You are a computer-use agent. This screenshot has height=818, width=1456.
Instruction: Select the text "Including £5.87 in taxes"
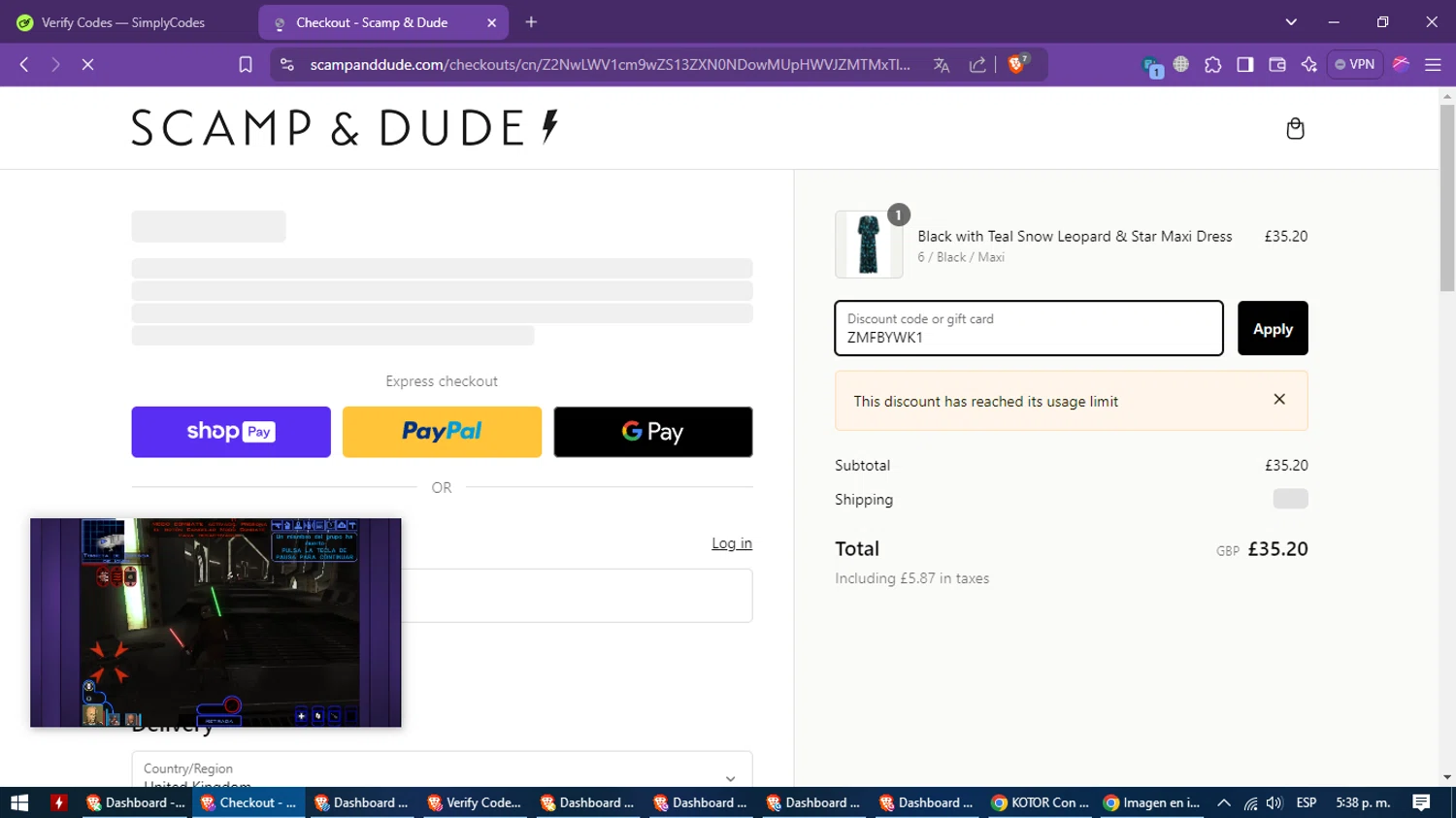pos(911,578)
